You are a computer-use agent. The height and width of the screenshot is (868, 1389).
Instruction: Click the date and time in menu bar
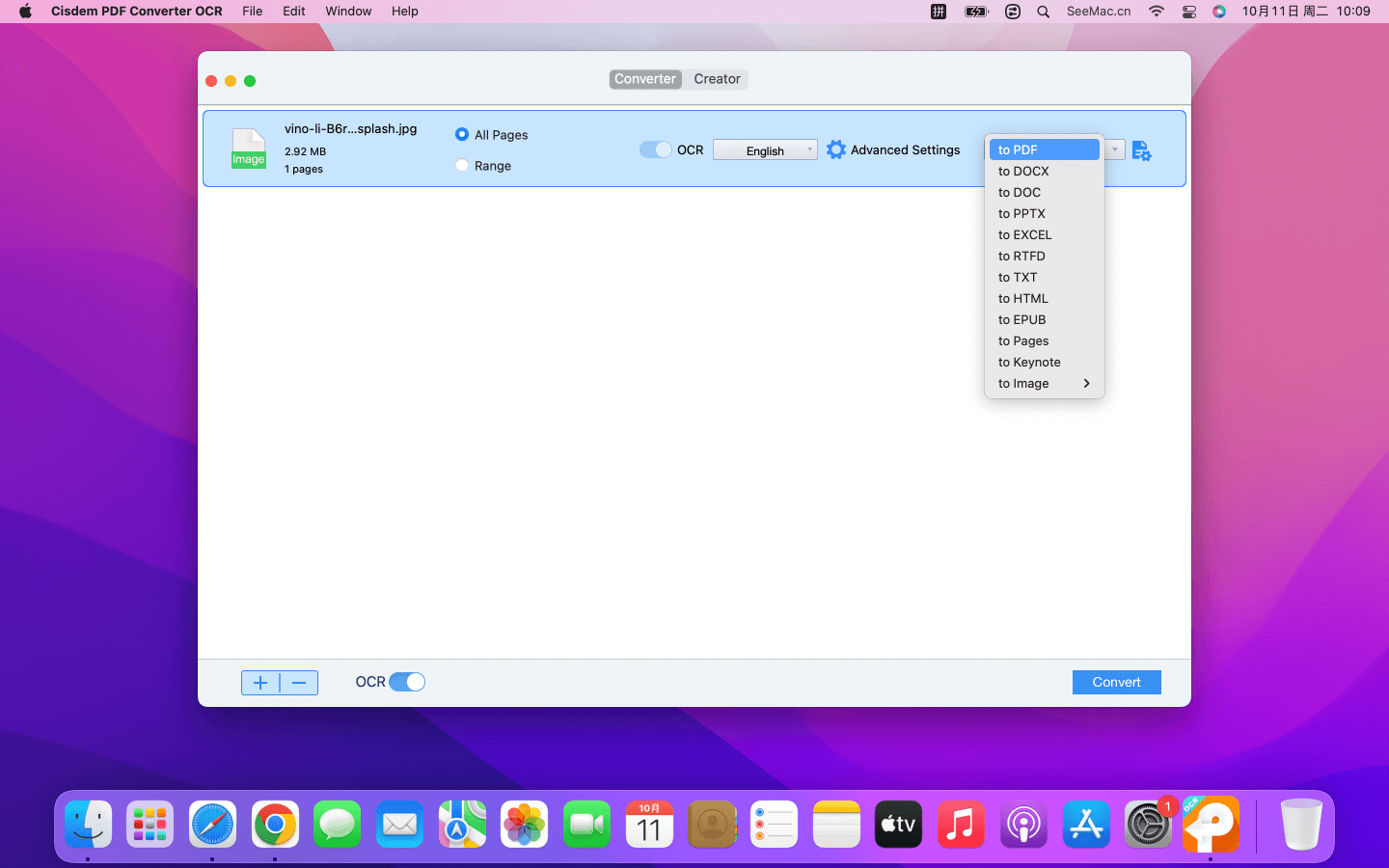click(1306, 12)
